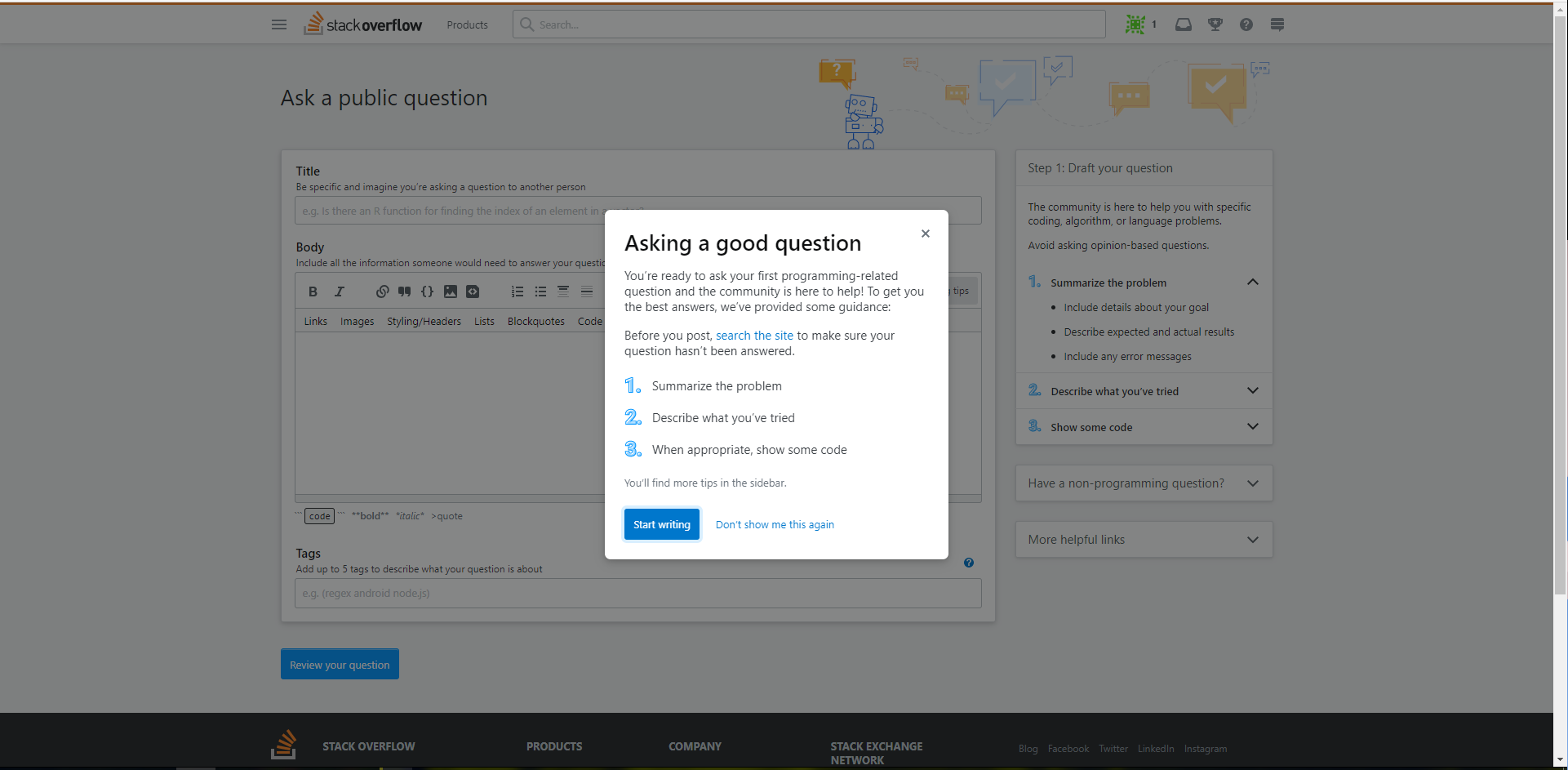Expand Describe what you've tried section
The height and width of the screenshot is (770, 1568).
click(x=1253, y=391)
